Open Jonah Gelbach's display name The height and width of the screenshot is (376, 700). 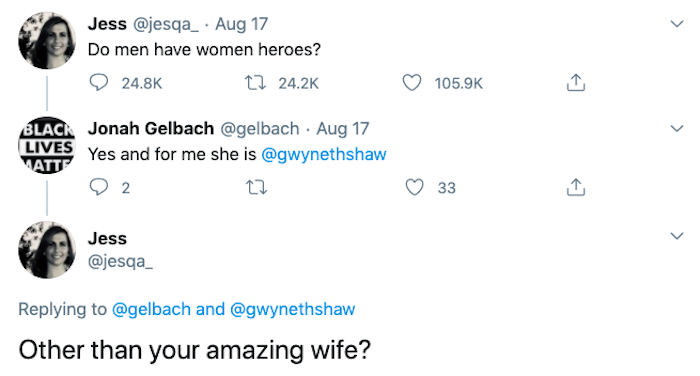[151, 129]
